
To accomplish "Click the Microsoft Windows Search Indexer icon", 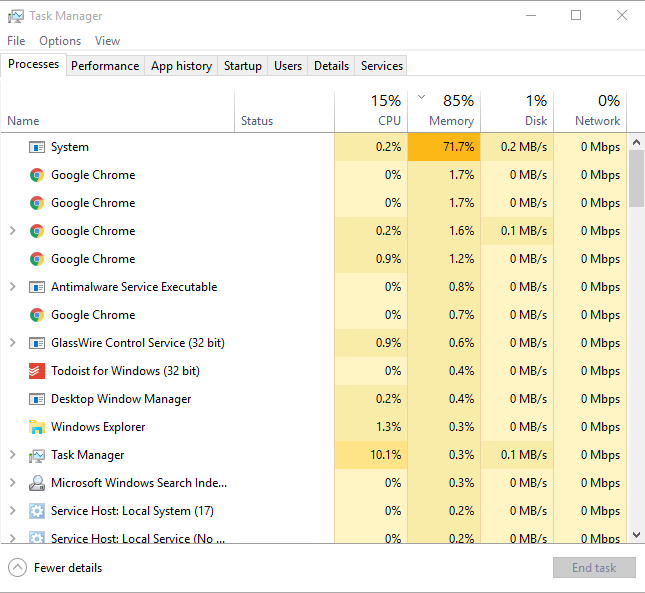I will pos(37,483).
